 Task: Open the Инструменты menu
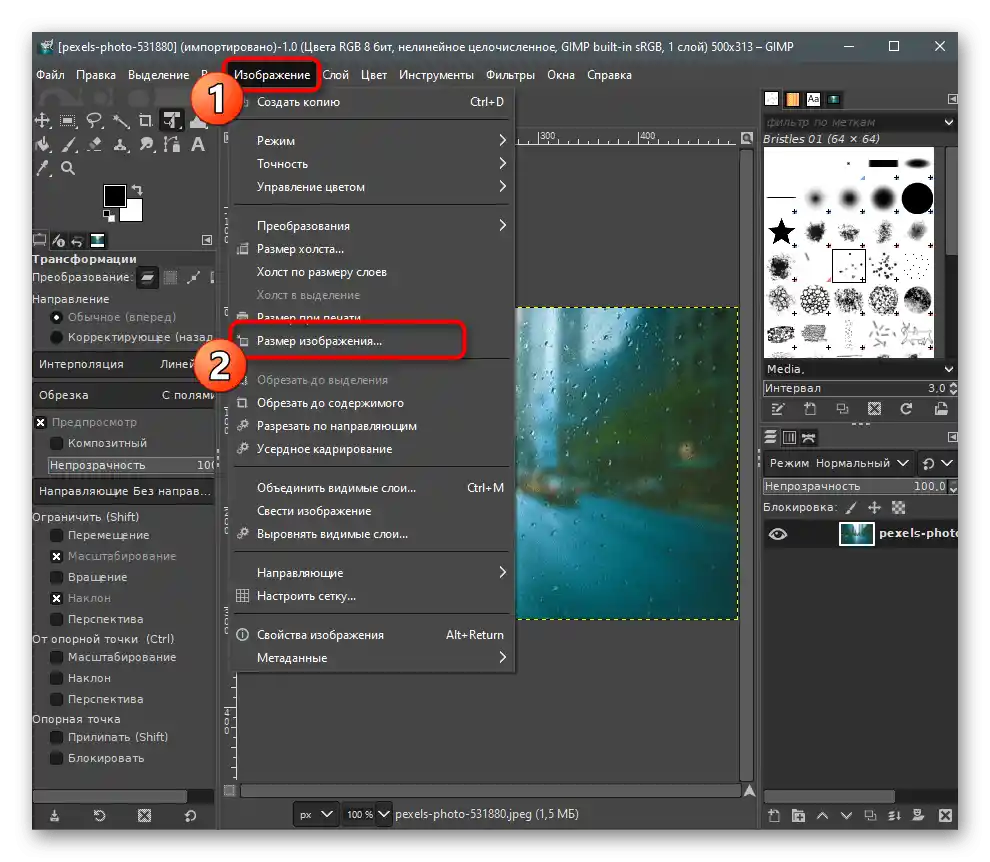coord(436,75)
